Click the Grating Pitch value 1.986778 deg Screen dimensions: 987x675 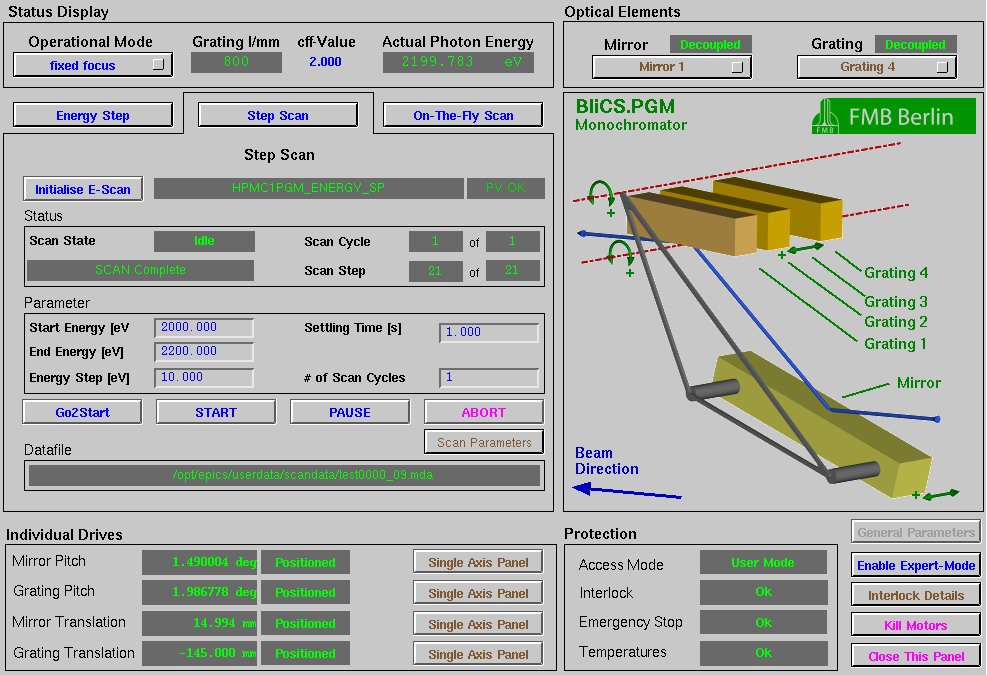pyautogui.click(x=200, y=592)
